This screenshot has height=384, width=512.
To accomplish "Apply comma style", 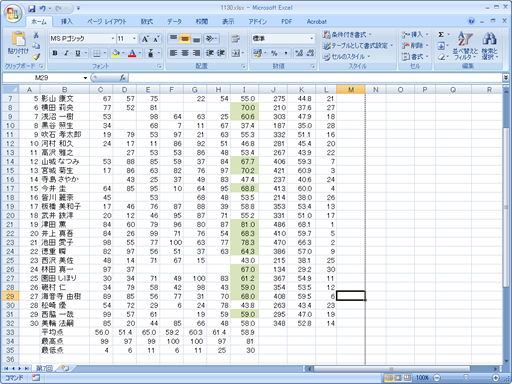I will coord(286,53).
